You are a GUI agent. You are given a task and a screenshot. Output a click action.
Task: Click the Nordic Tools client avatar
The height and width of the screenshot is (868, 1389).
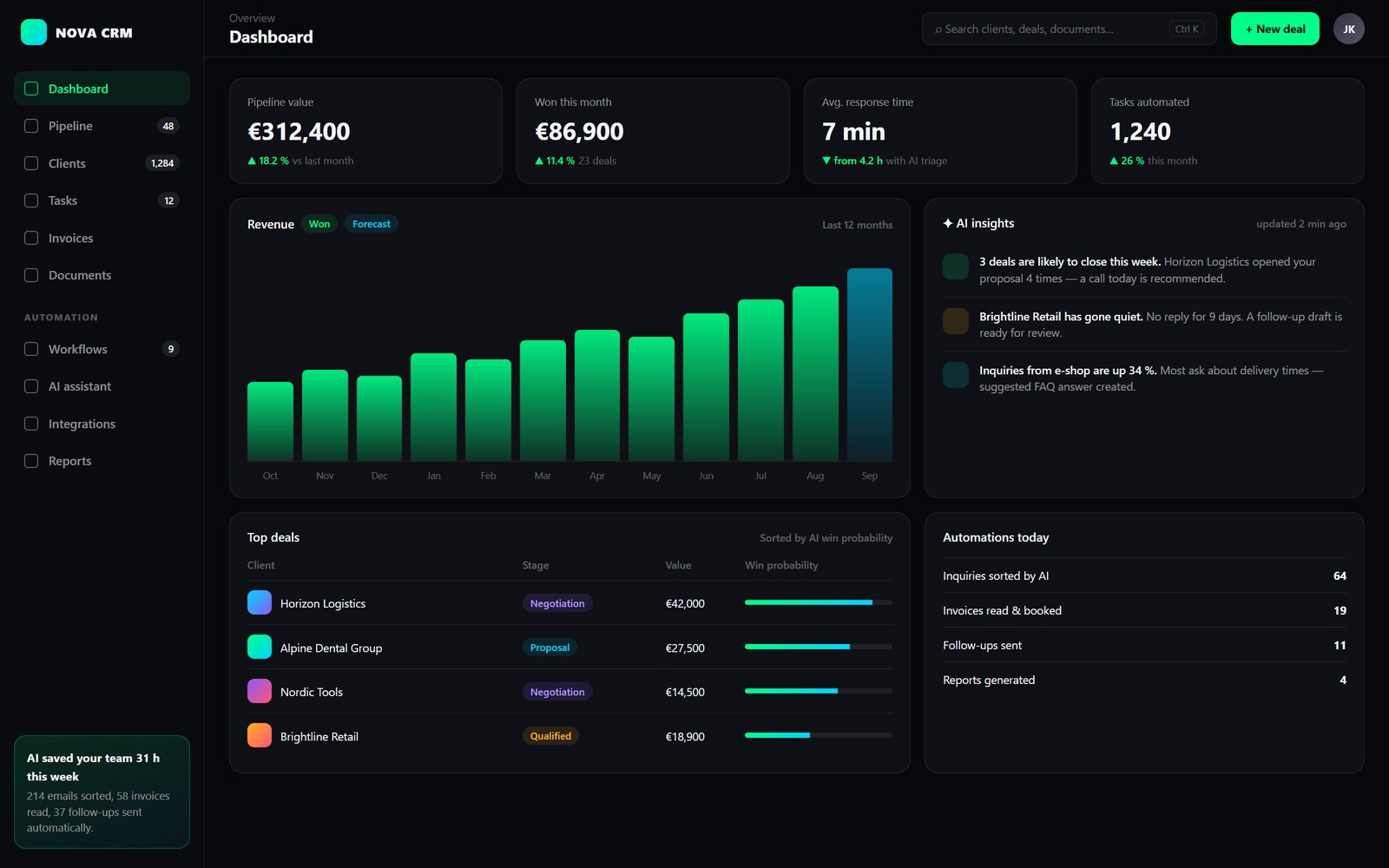tap(260, 691)
